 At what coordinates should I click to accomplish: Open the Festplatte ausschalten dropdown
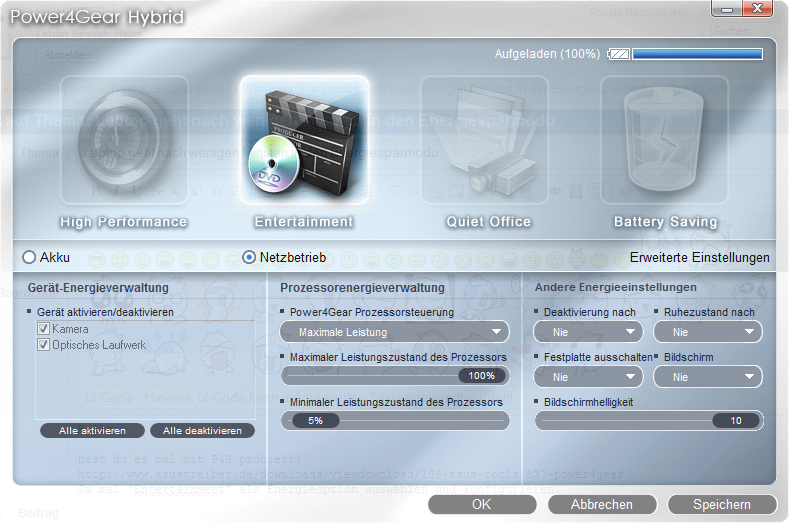pyautogui.click(x=588, y=377)
